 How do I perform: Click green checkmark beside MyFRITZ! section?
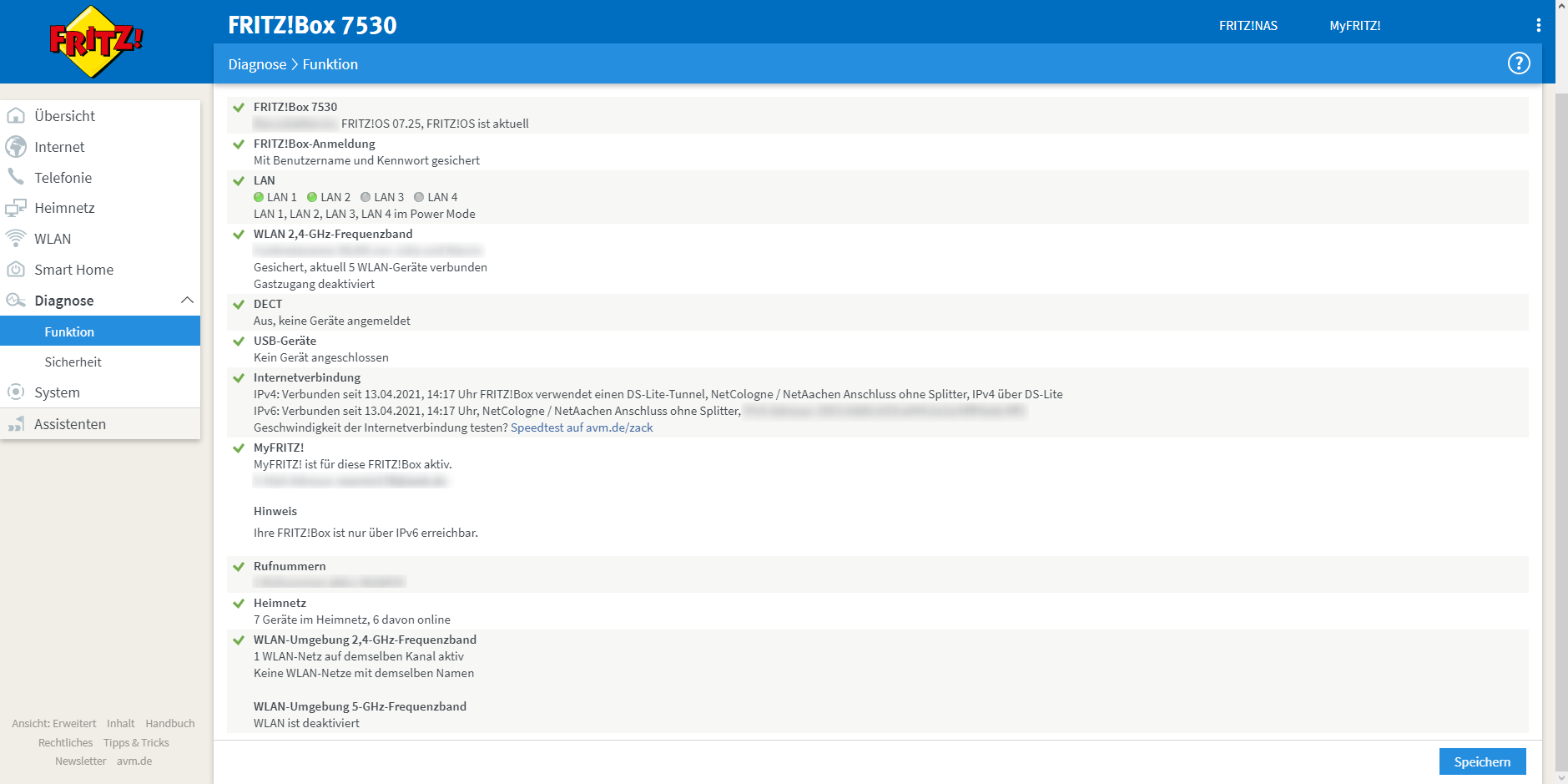[x=239, y=448]
